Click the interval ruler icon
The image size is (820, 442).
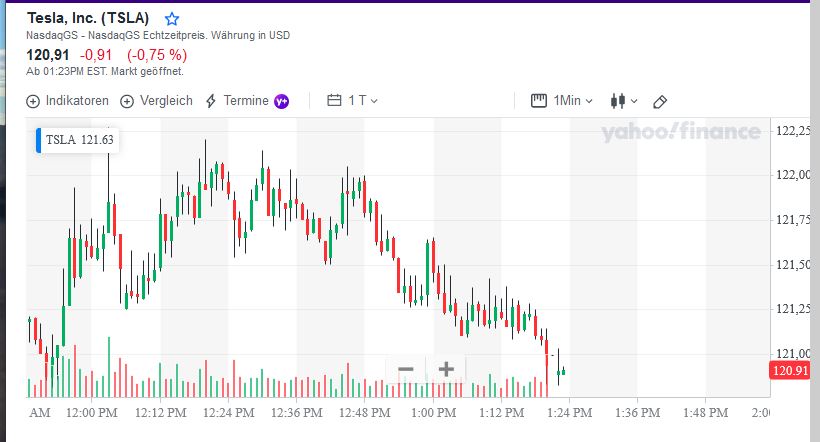click(x=539, y=101)
